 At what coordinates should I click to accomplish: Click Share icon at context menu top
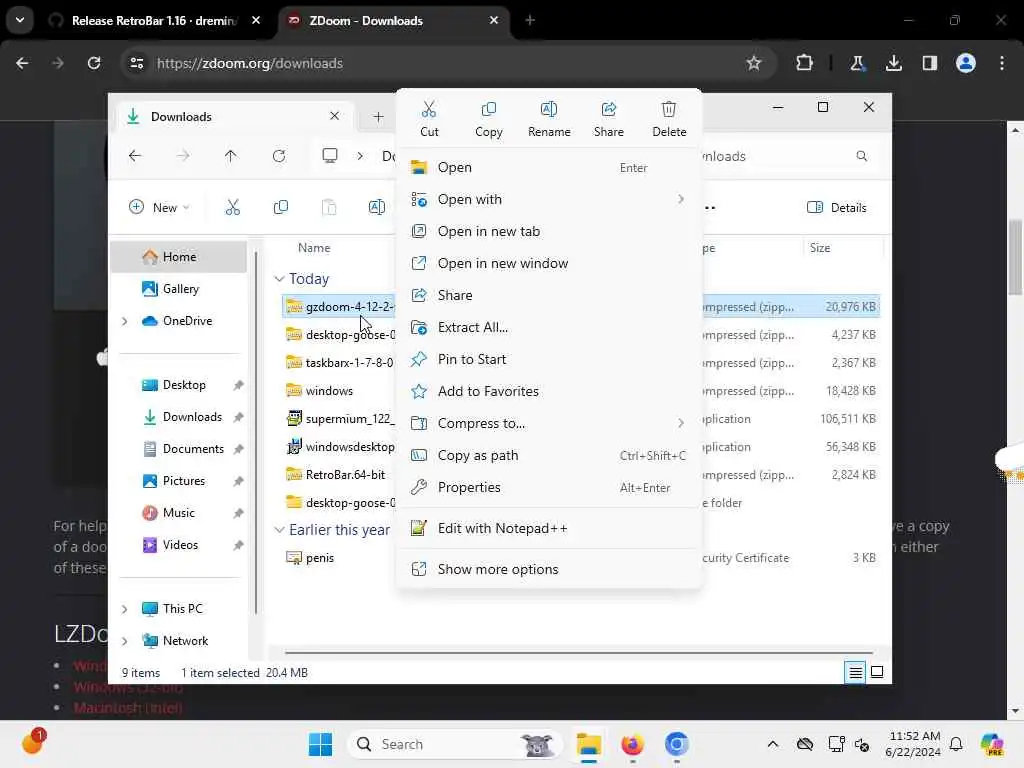[x=609, y=119]
